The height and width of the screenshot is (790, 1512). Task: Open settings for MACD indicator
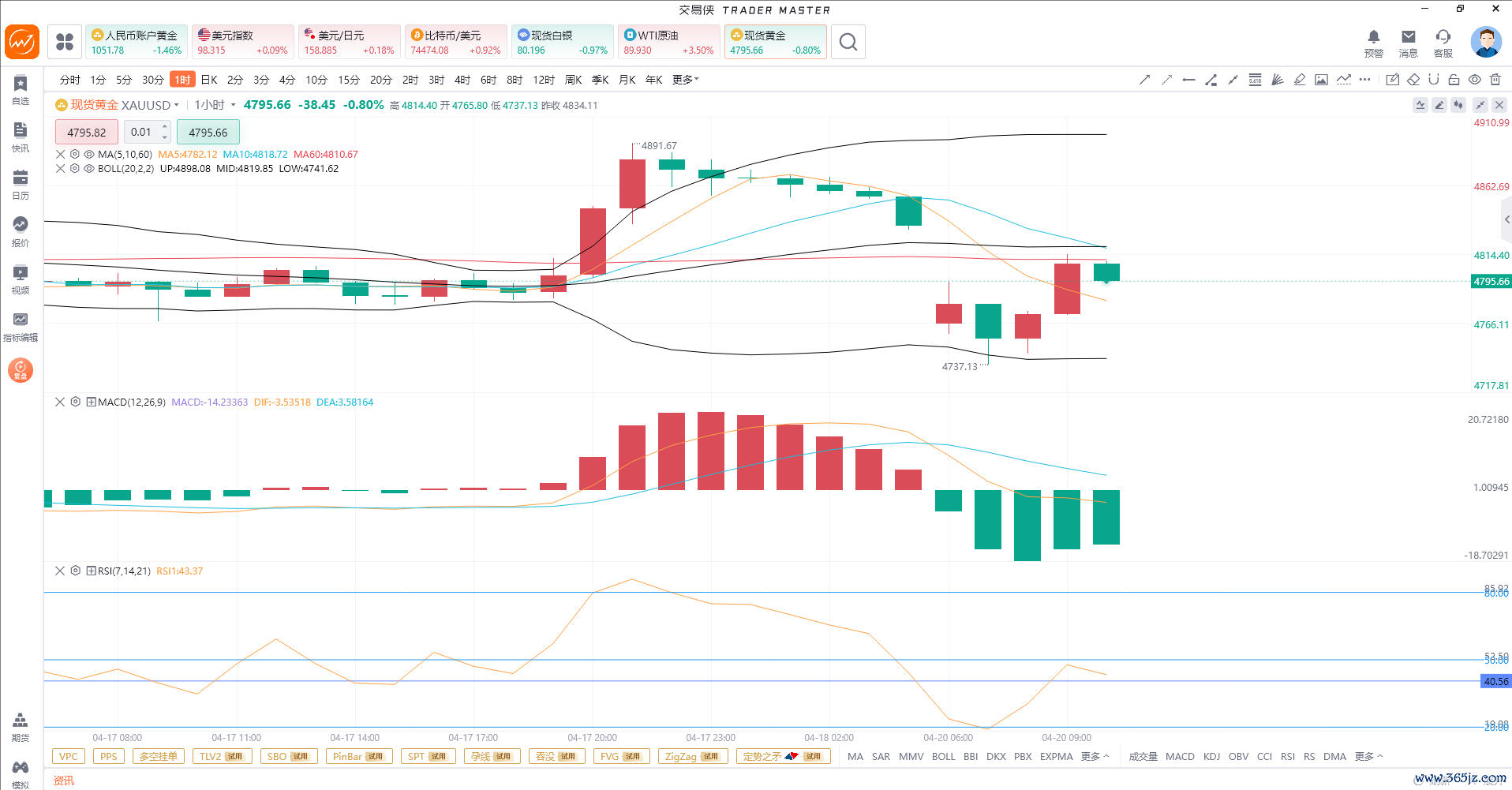(x=76, y=402)
